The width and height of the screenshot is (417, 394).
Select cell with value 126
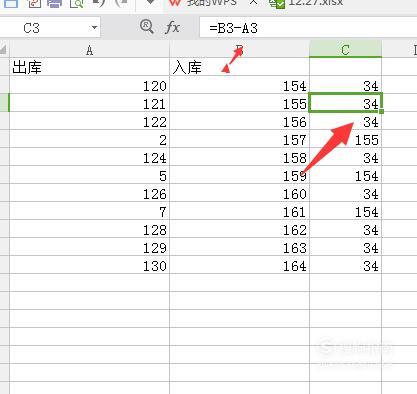pos(89,193)
